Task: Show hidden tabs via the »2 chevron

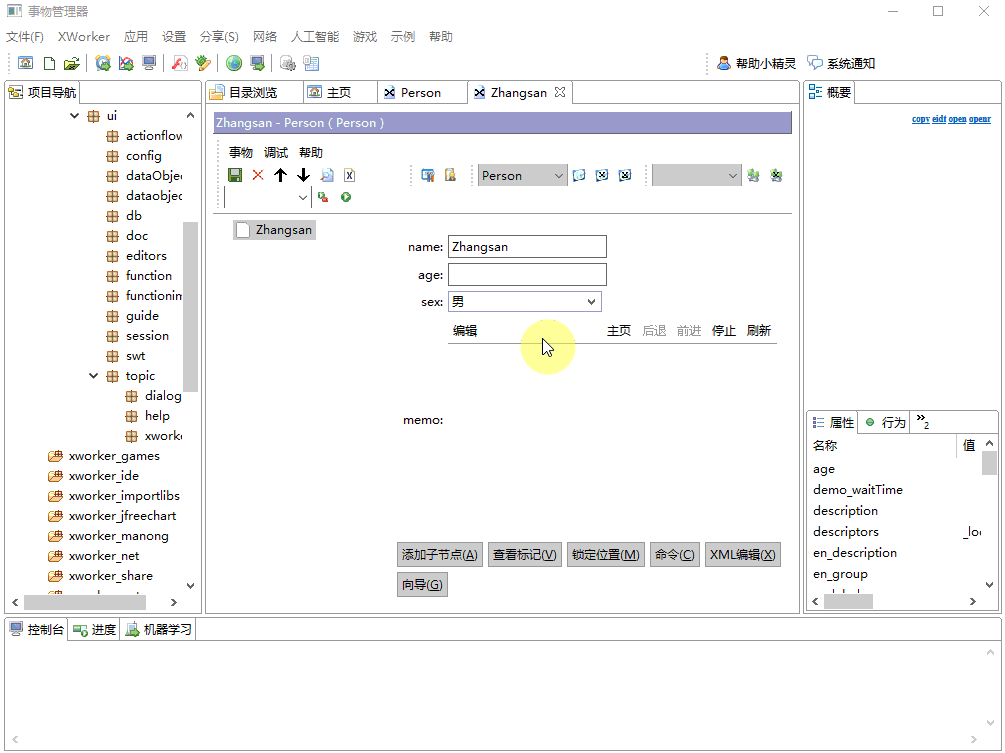Action: 923,421
